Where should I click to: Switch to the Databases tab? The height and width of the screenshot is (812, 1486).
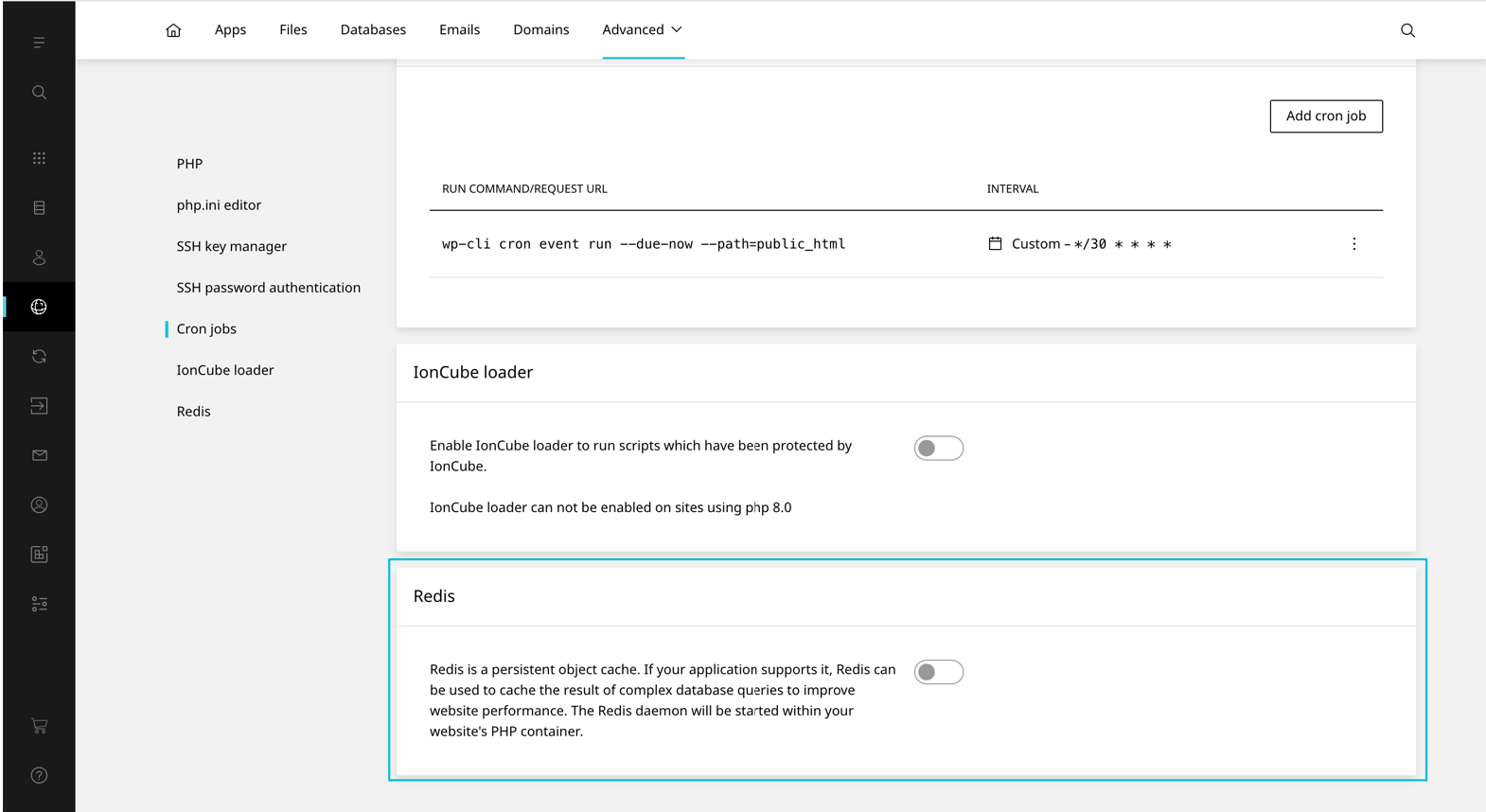pyautogui.click(x=373, y=30)
